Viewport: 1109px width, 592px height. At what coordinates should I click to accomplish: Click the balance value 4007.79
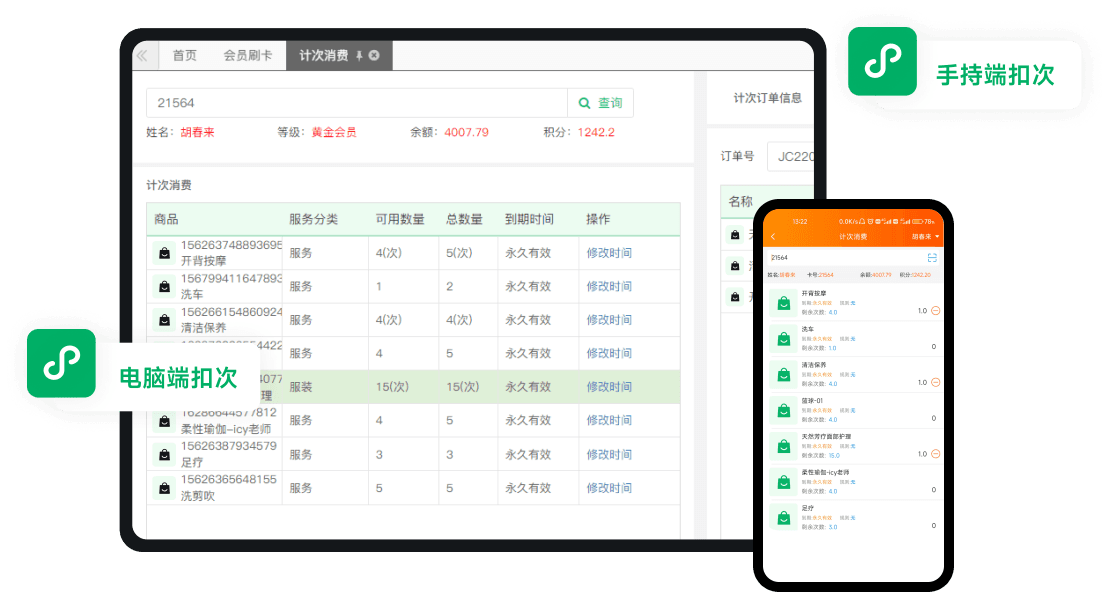[x=466, y=132]
